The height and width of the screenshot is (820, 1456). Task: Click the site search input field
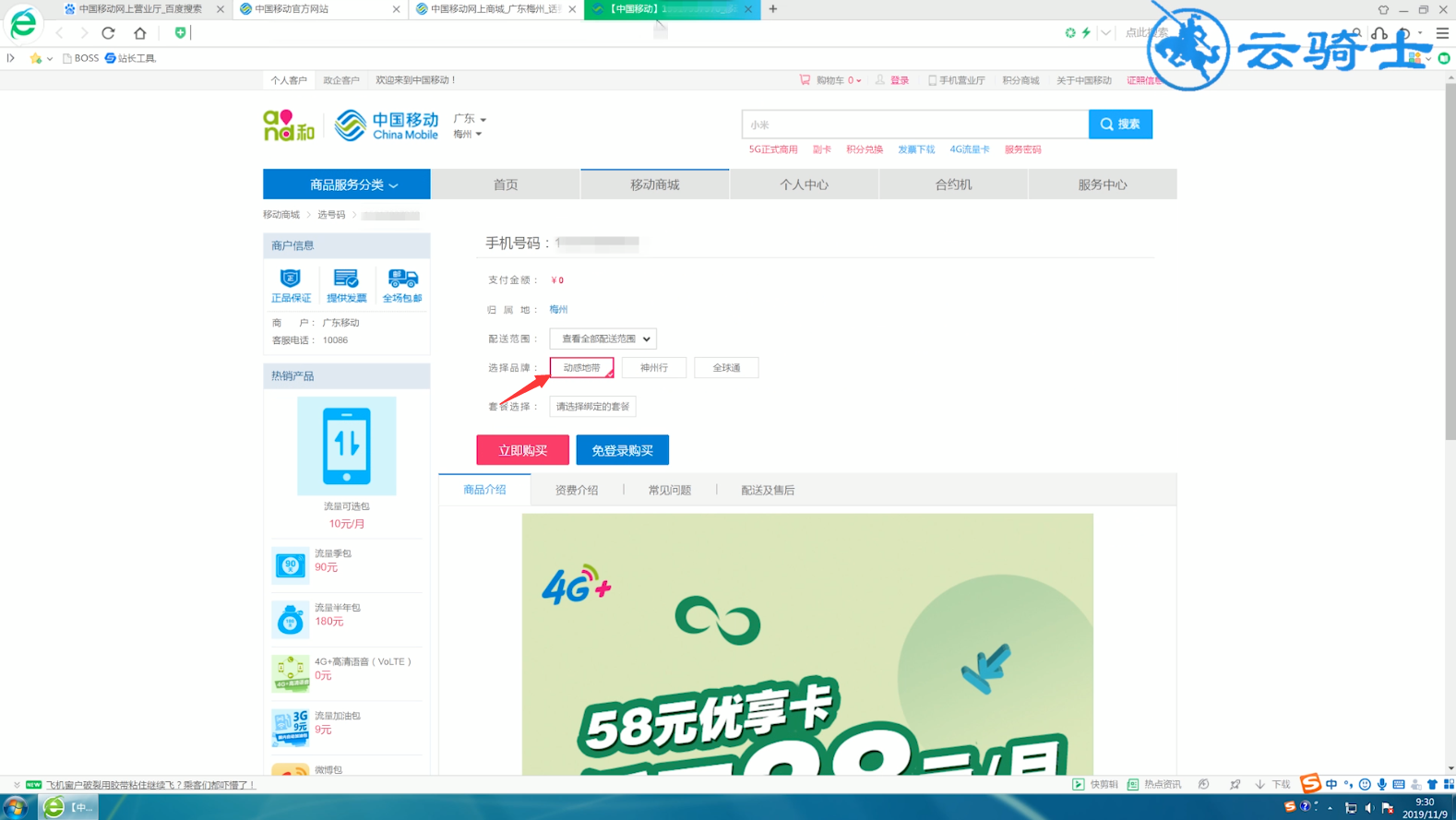[914, 125]
